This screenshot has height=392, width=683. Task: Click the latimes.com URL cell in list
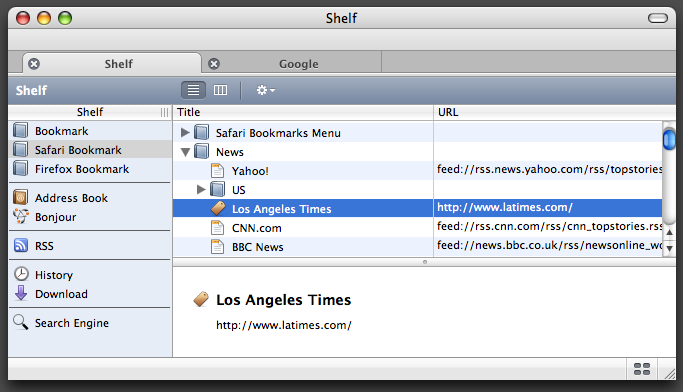[x=548, y=208]
